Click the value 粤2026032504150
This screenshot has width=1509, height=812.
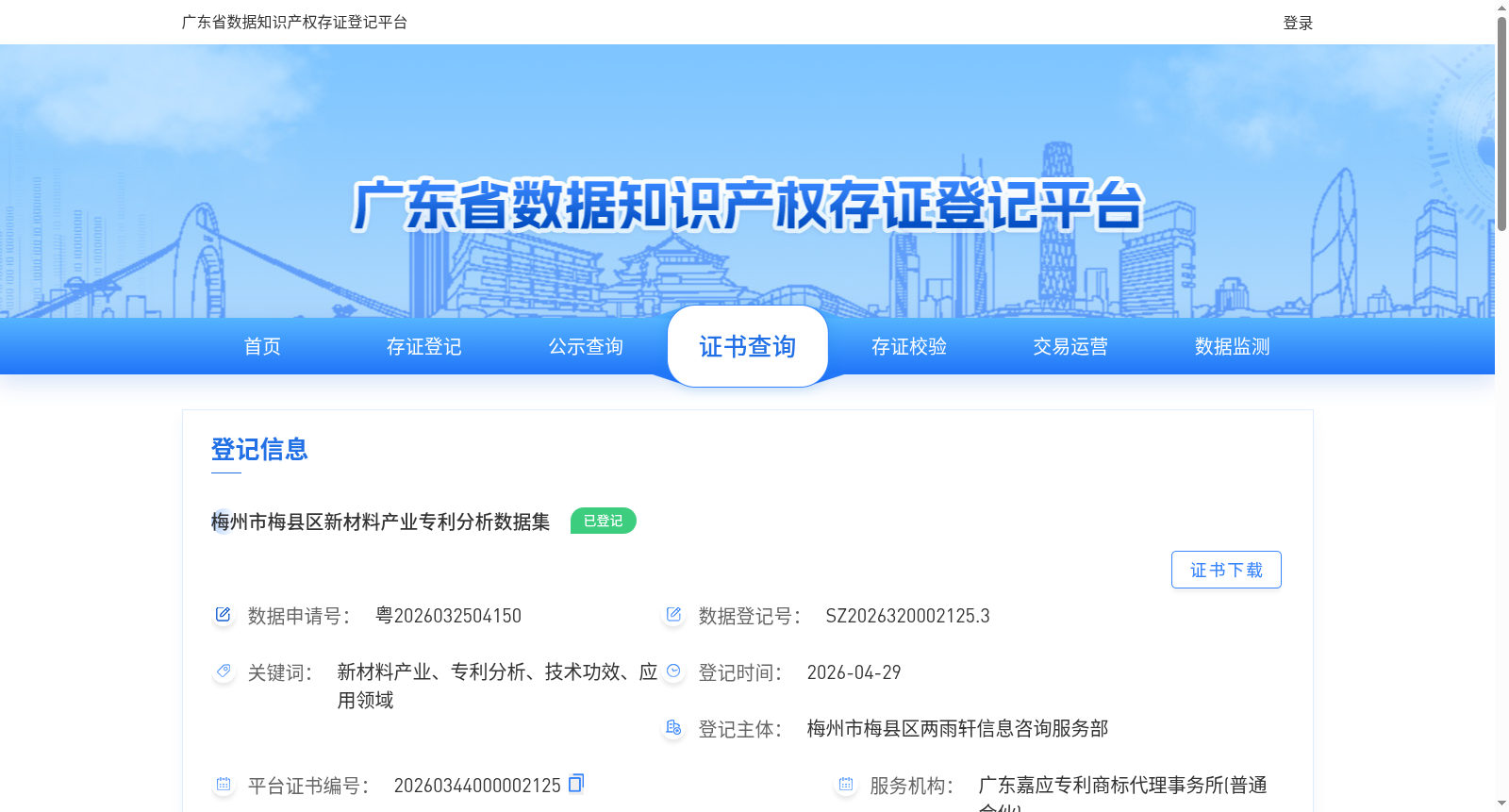[448, 616]
